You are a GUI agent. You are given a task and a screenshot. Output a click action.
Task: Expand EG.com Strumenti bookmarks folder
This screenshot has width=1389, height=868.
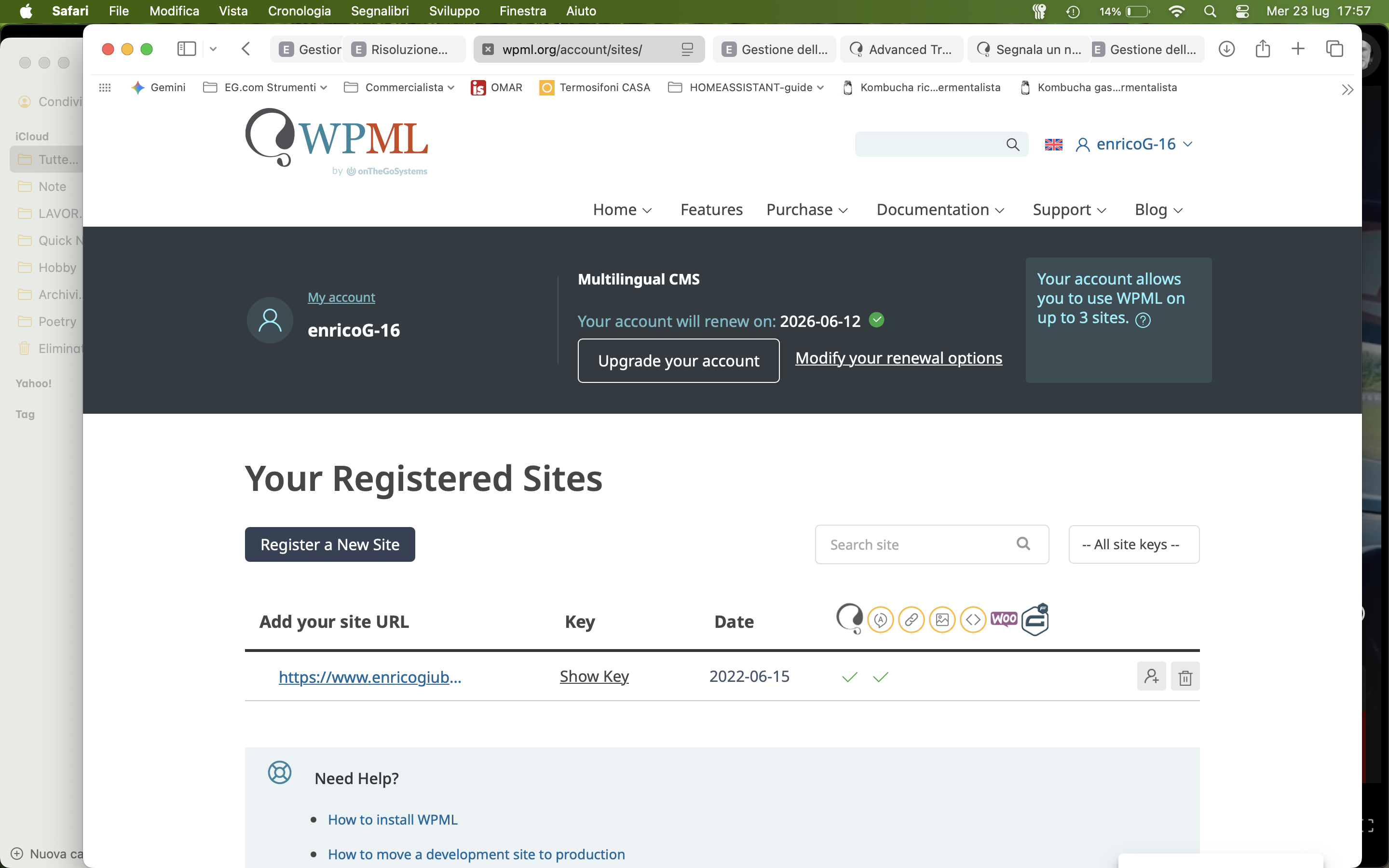265,87
